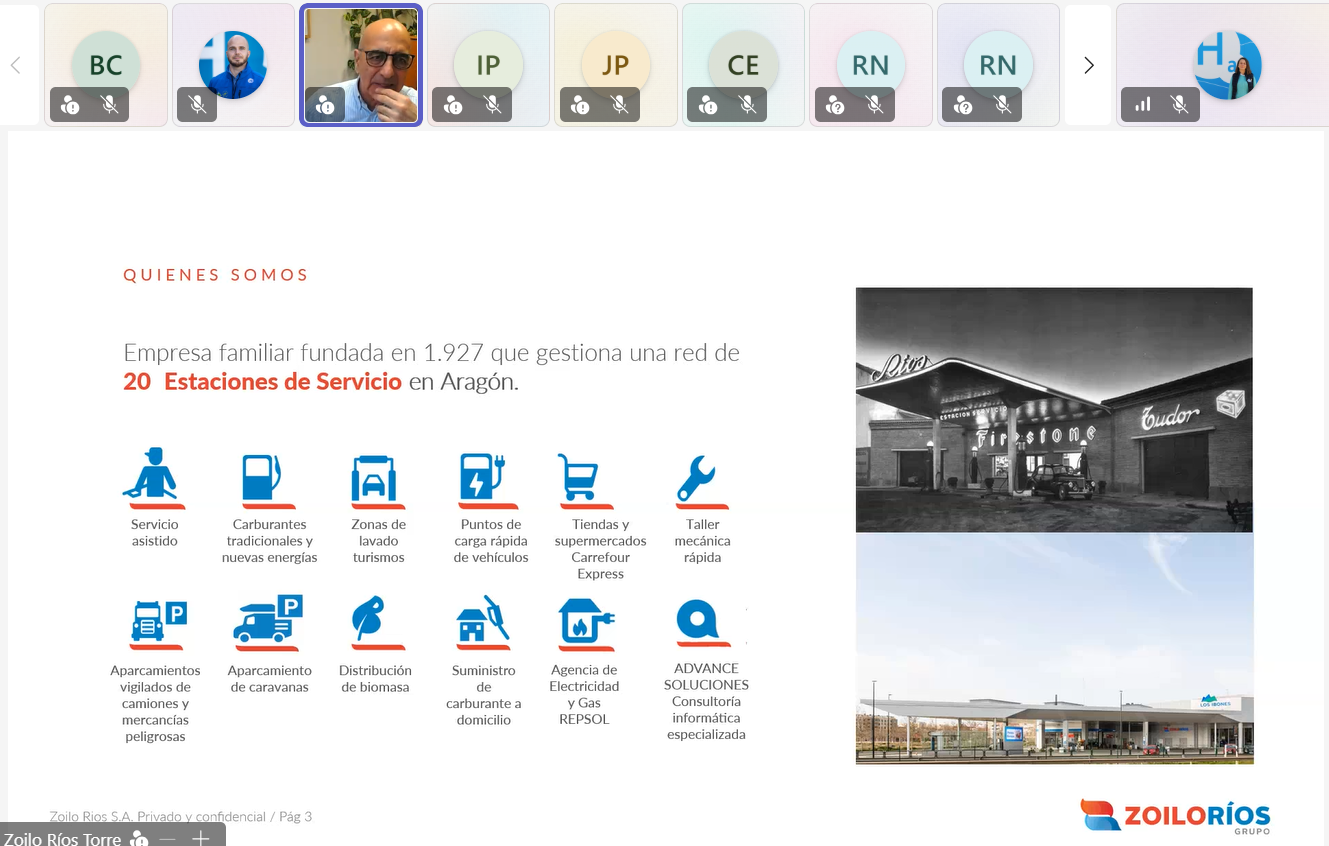Click the signal strength icon on last tile
Screen dimensions: 1329x846
(1143, 105)
